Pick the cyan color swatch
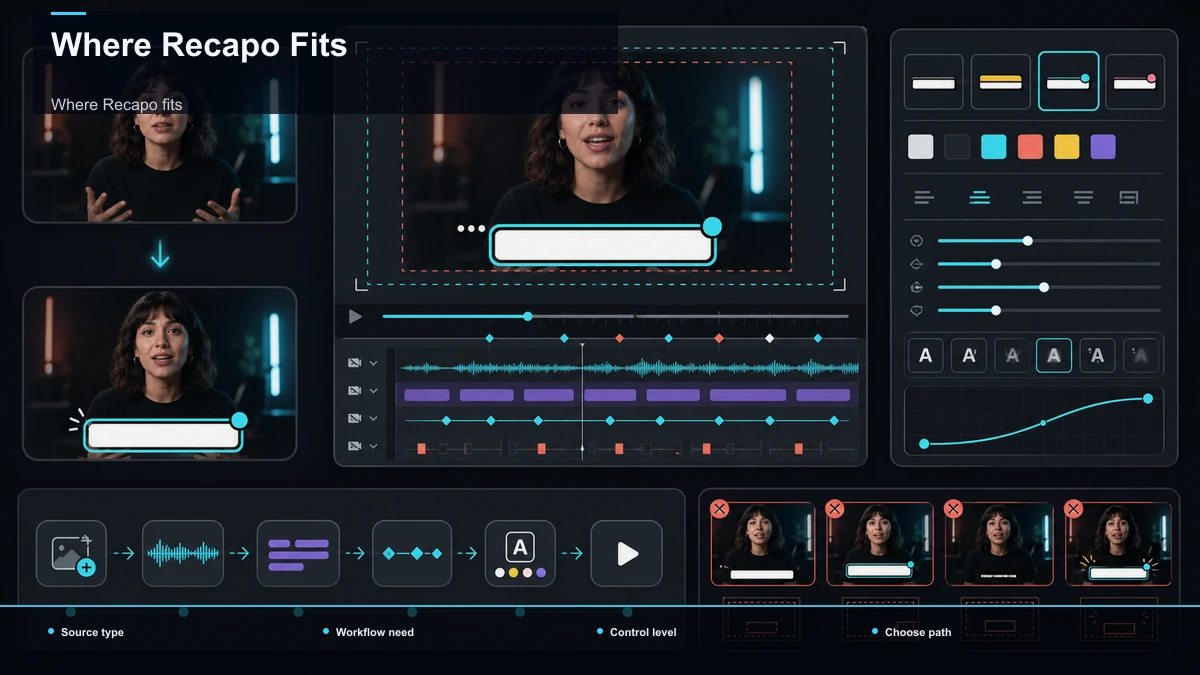The height and width of the screenshot is (675, 1200). point(993,147)
